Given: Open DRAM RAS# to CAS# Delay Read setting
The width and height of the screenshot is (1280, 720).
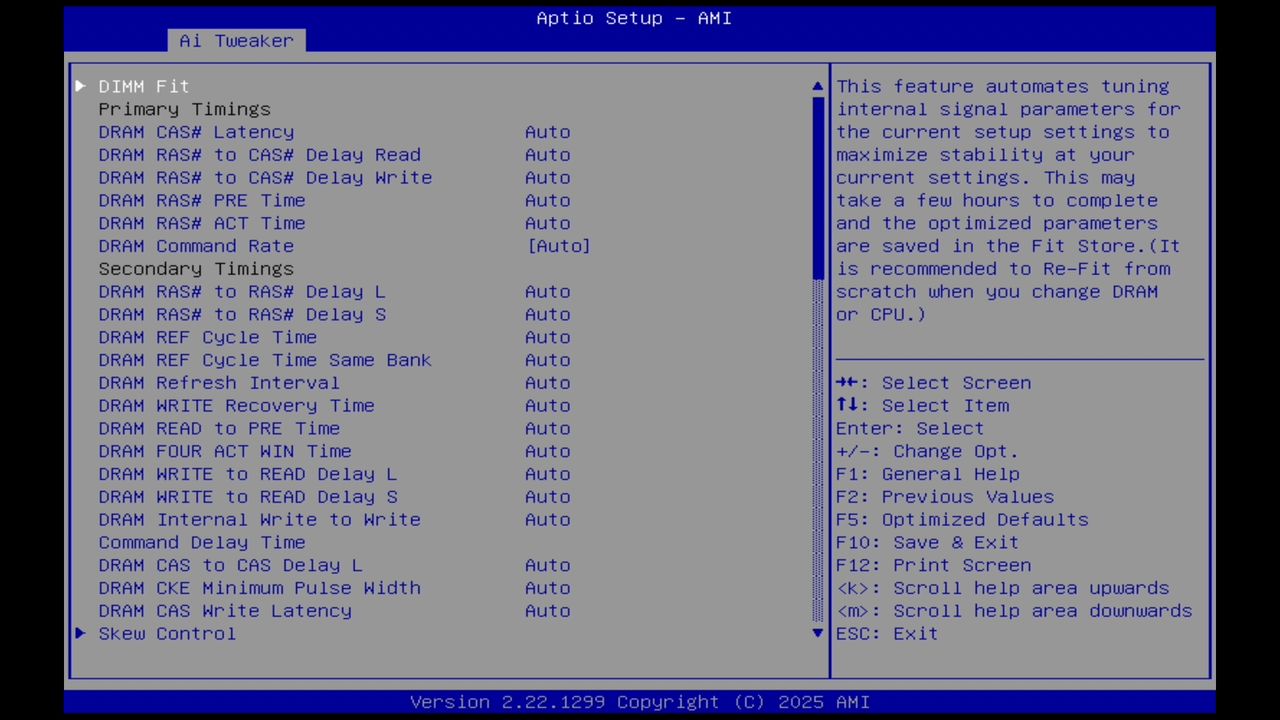Looking at the screenshot, I should tap(300, 154).
